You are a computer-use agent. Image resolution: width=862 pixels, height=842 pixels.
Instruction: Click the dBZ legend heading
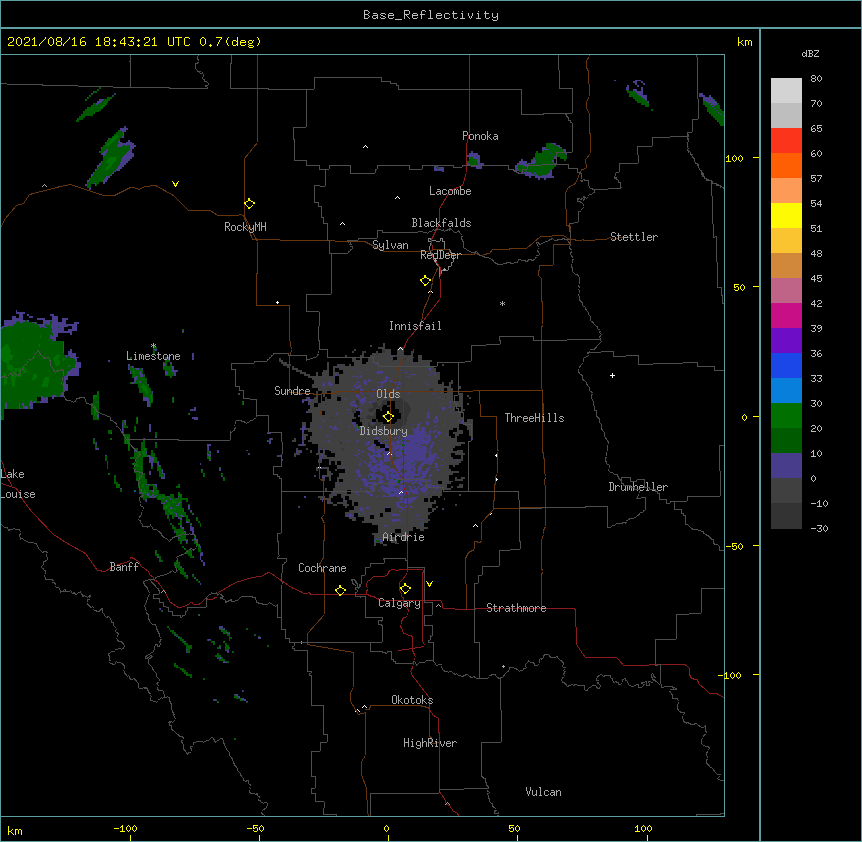(x=810, y=54)
